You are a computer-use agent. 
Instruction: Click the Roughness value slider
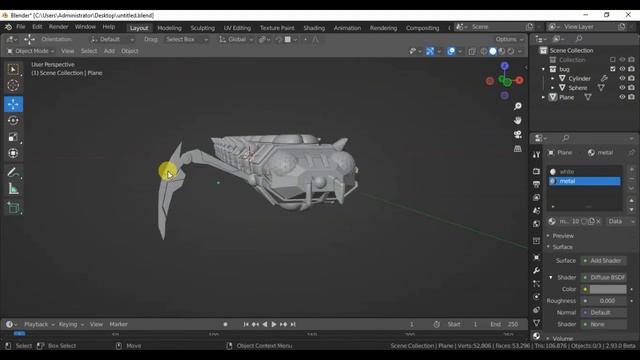(x=604, y=301)
